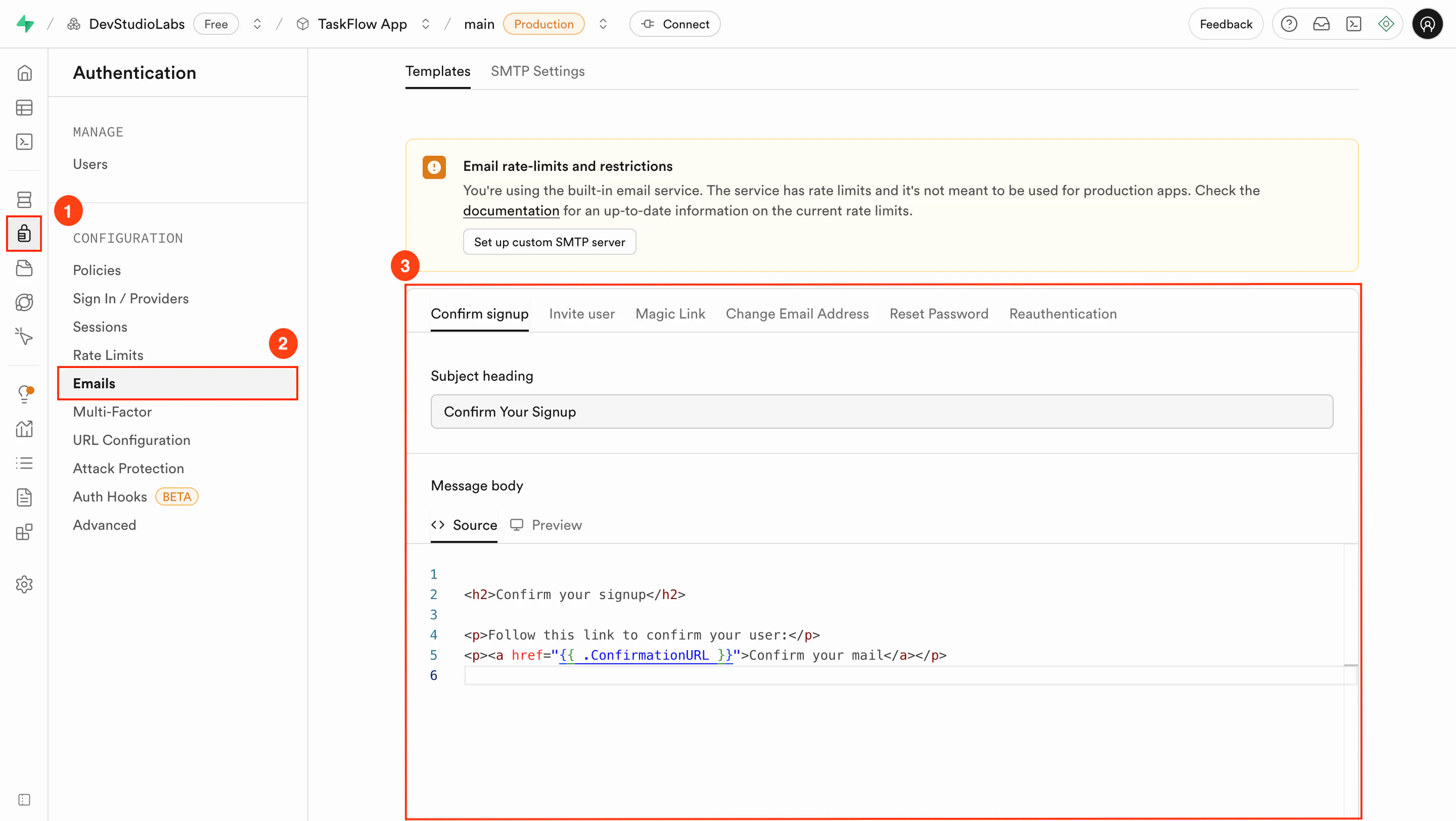Open the Table Editor icon
The height and width of the screenshot is (821, 1456).
(x=24, y=107)
